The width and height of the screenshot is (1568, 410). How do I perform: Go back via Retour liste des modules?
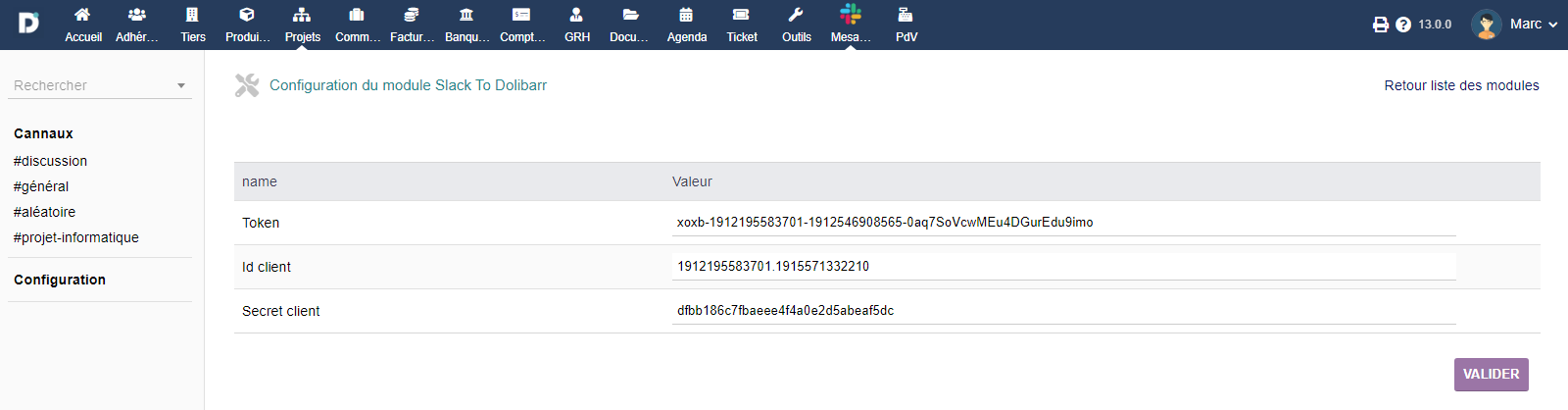point(1461,85)
